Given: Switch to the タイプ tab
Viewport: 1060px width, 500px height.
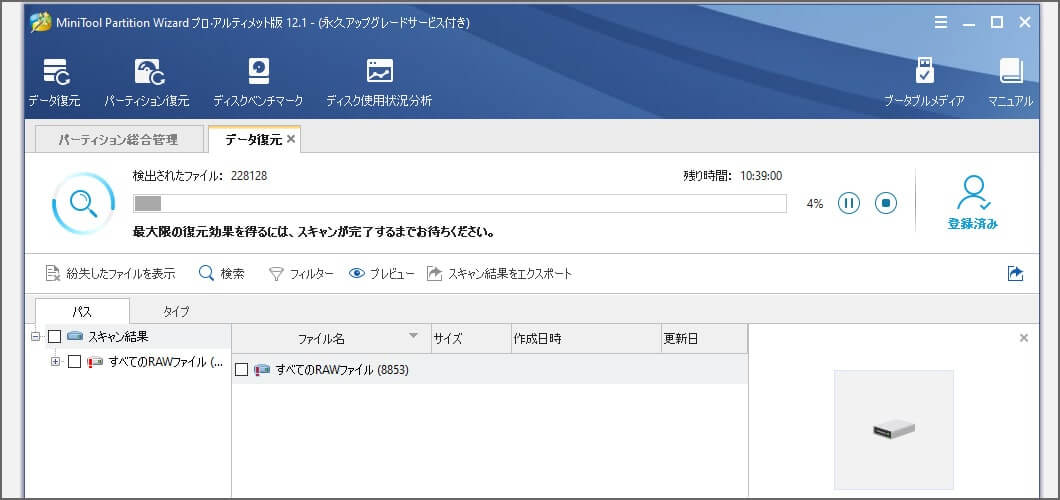Looking at the screenshot, I should pyautogui.click(x=176, y=311).
